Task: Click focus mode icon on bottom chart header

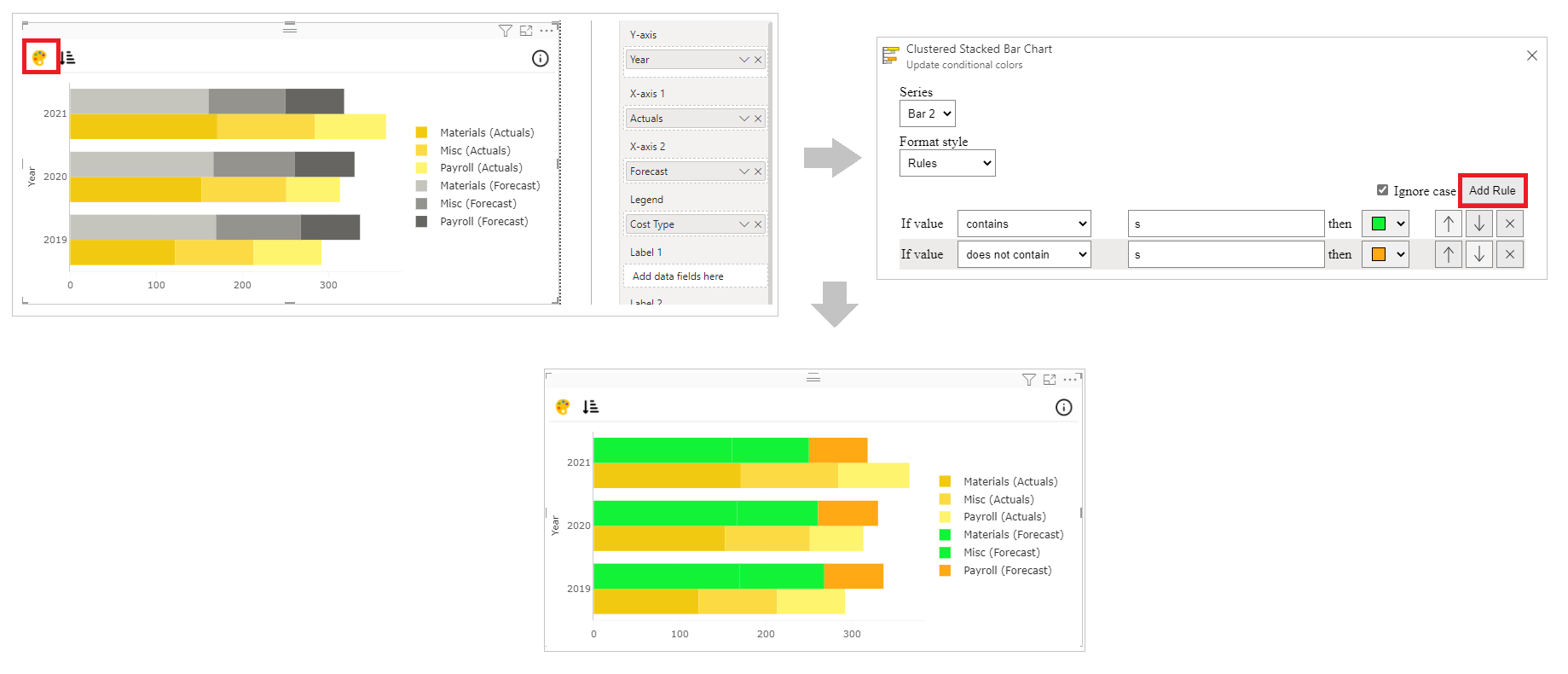Action: point(1050,380)
